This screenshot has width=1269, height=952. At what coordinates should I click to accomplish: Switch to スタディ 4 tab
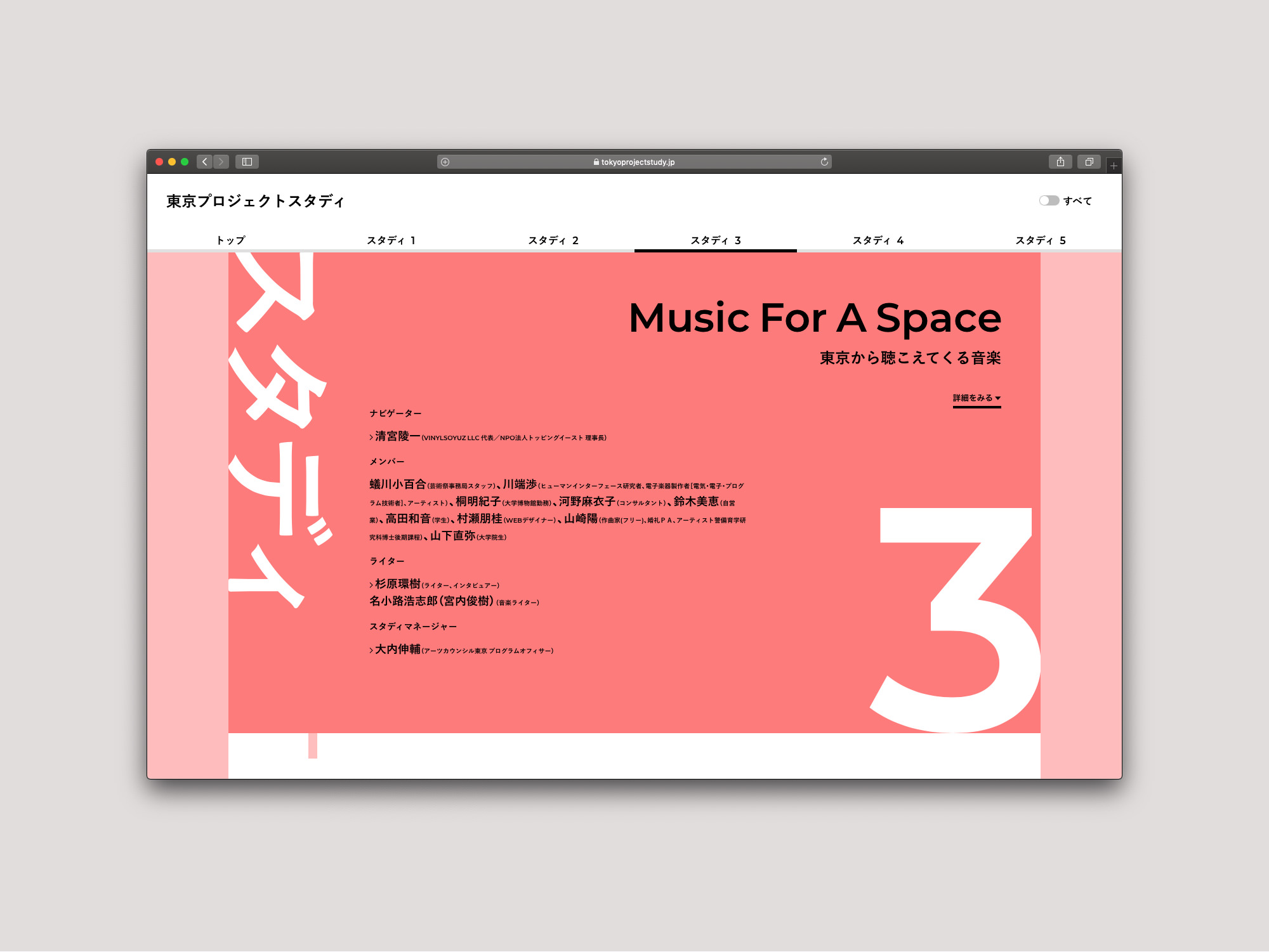[x=878, y=240]
